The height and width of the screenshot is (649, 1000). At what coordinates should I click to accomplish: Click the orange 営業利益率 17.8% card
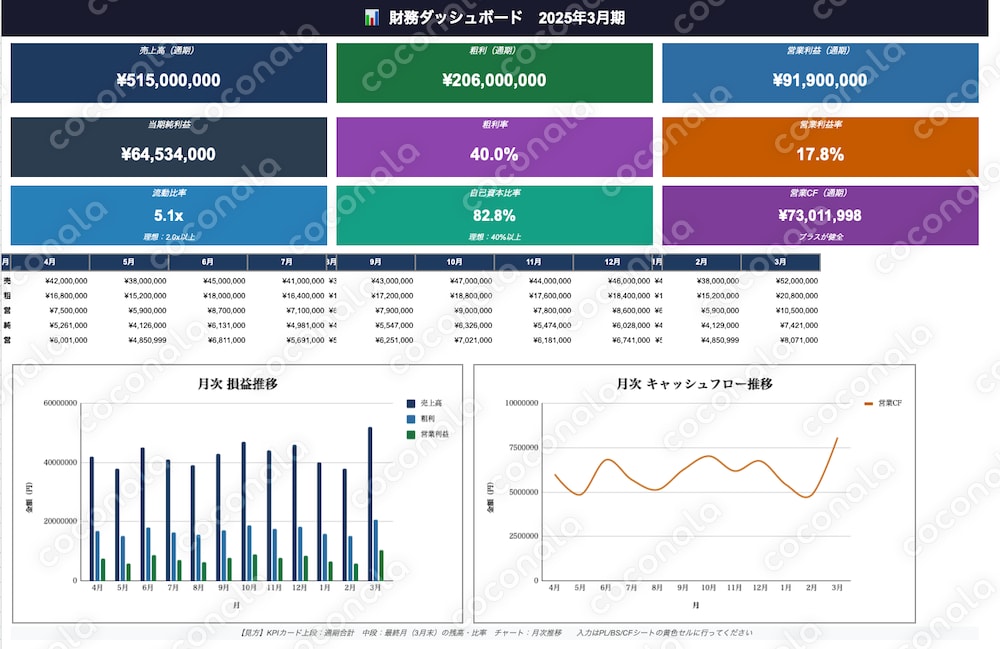[820, 147]
